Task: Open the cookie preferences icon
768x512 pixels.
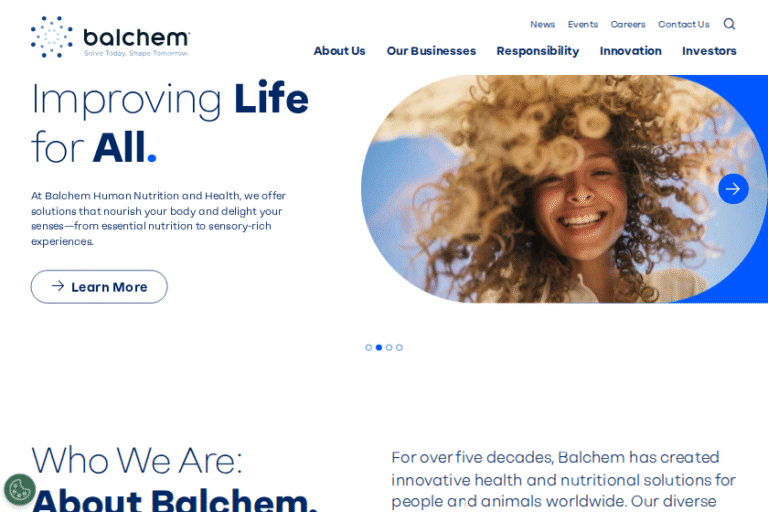Action: [20, 489]
